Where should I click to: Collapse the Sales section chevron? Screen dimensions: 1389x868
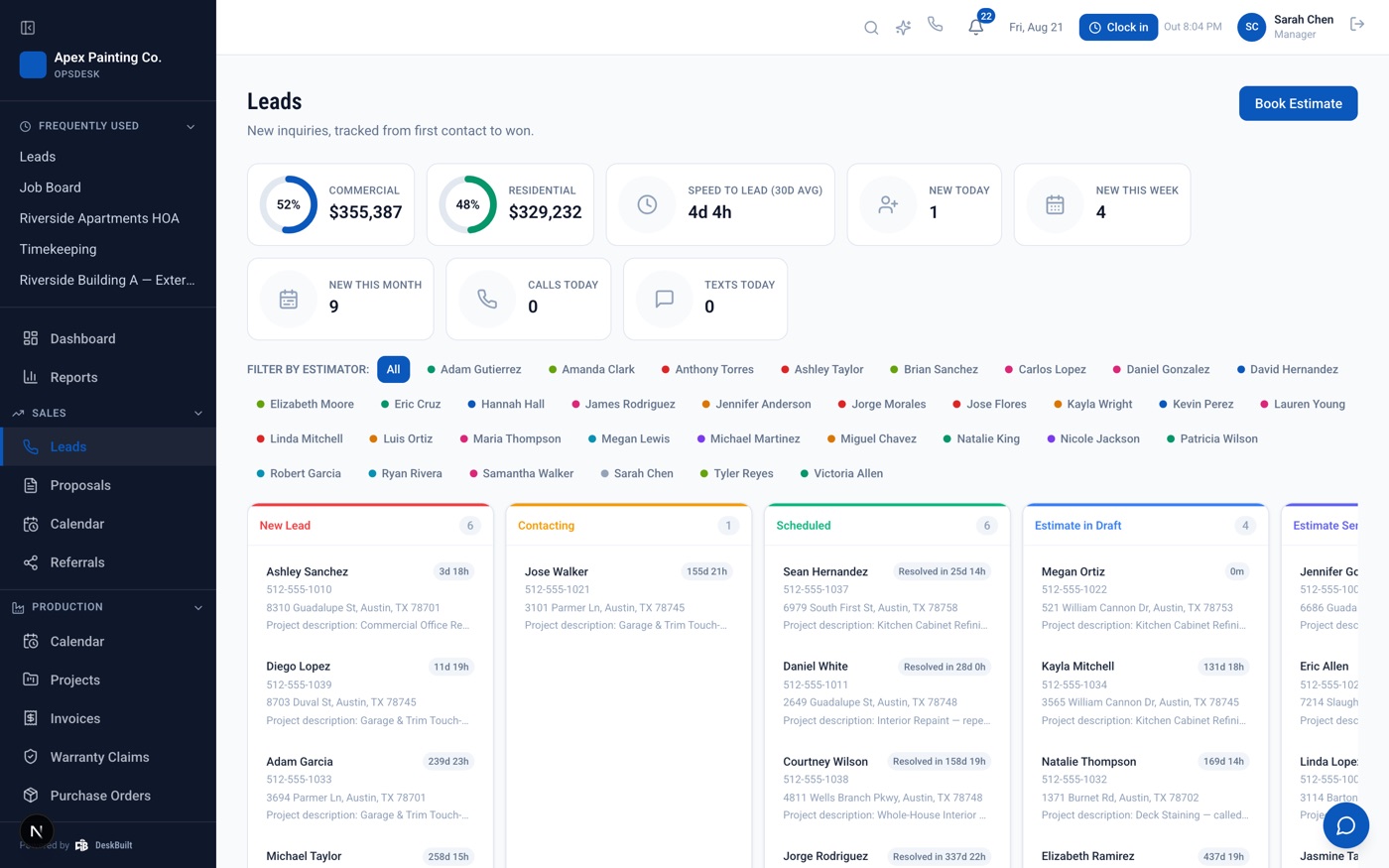point(198,413)
